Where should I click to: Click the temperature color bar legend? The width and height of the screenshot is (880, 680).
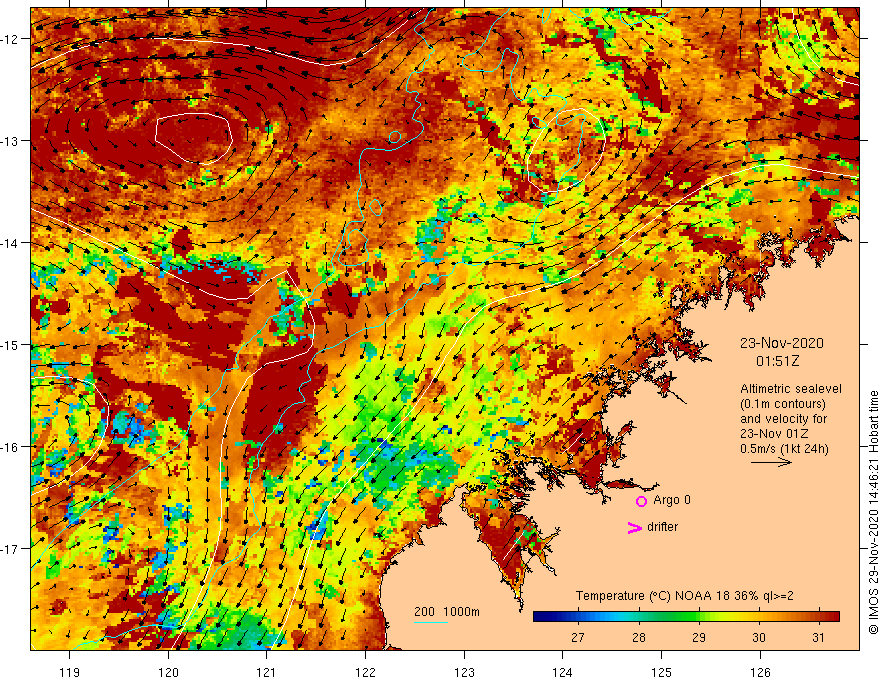point(686,617)
